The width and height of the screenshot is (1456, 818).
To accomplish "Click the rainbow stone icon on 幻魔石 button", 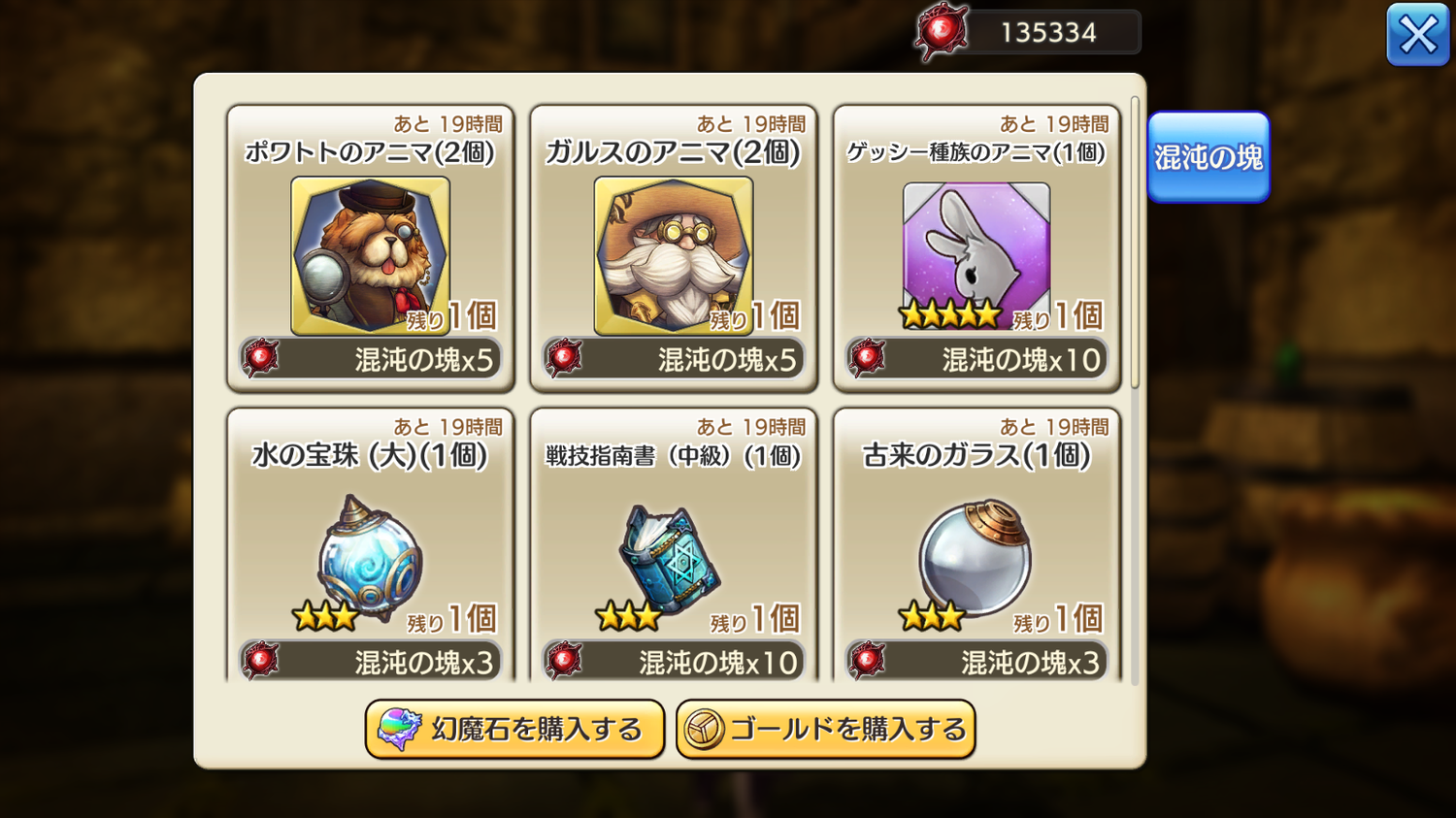I will click(399, 729).
